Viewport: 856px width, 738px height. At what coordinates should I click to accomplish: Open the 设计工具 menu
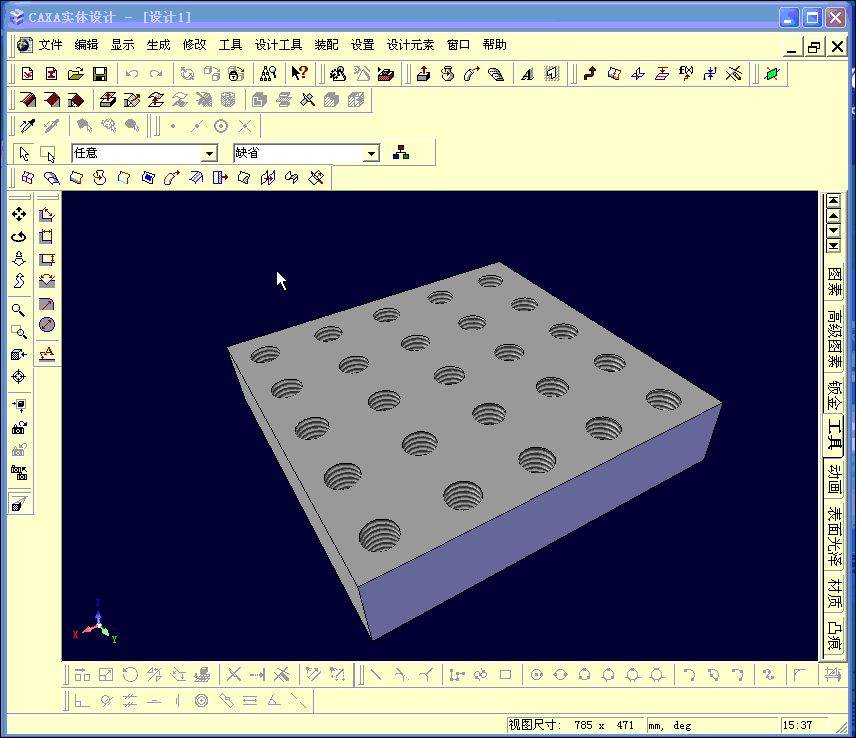coord(278,45)
